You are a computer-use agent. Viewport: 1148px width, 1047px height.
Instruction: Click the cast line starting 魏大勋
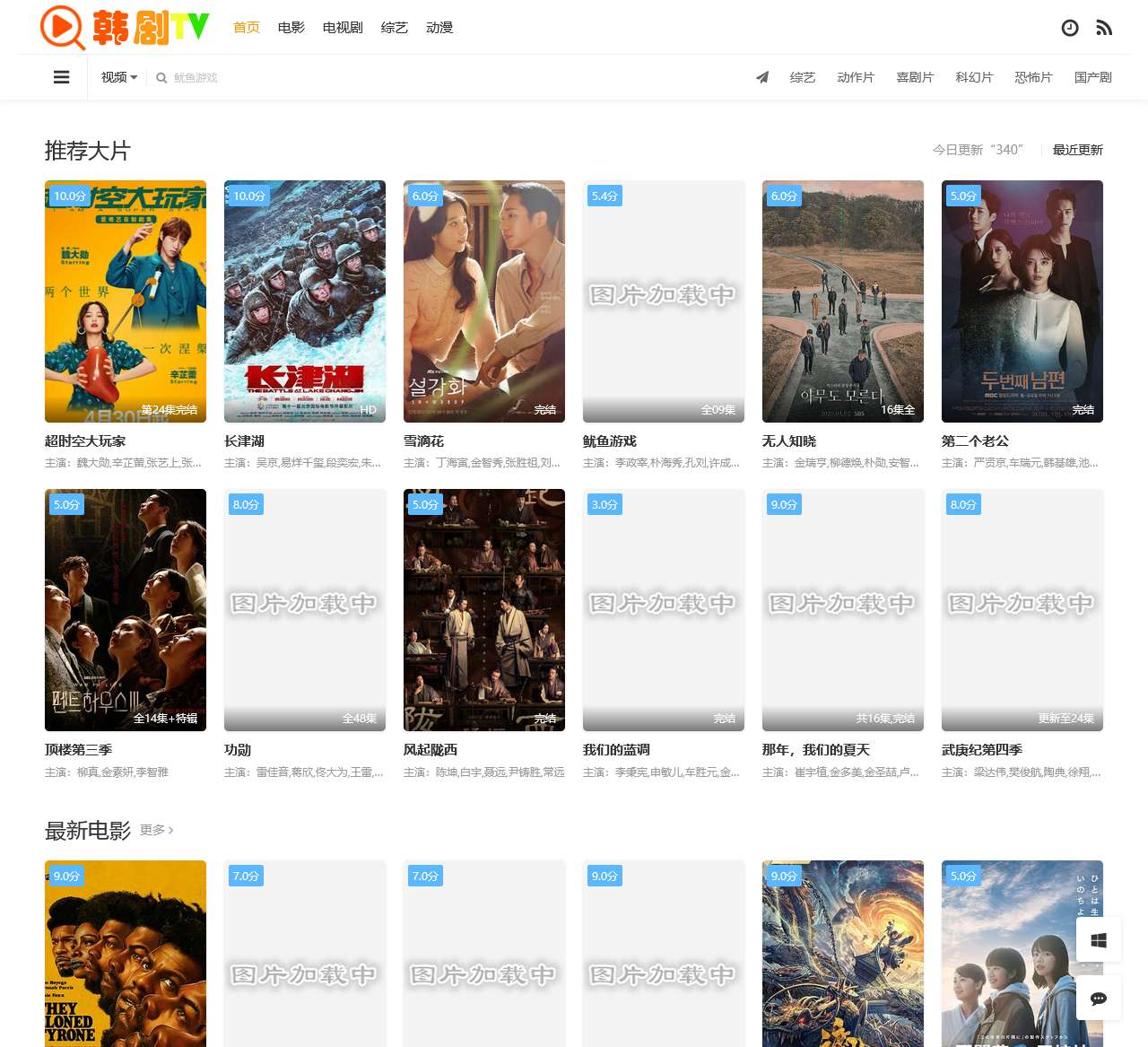coord(123,463)
